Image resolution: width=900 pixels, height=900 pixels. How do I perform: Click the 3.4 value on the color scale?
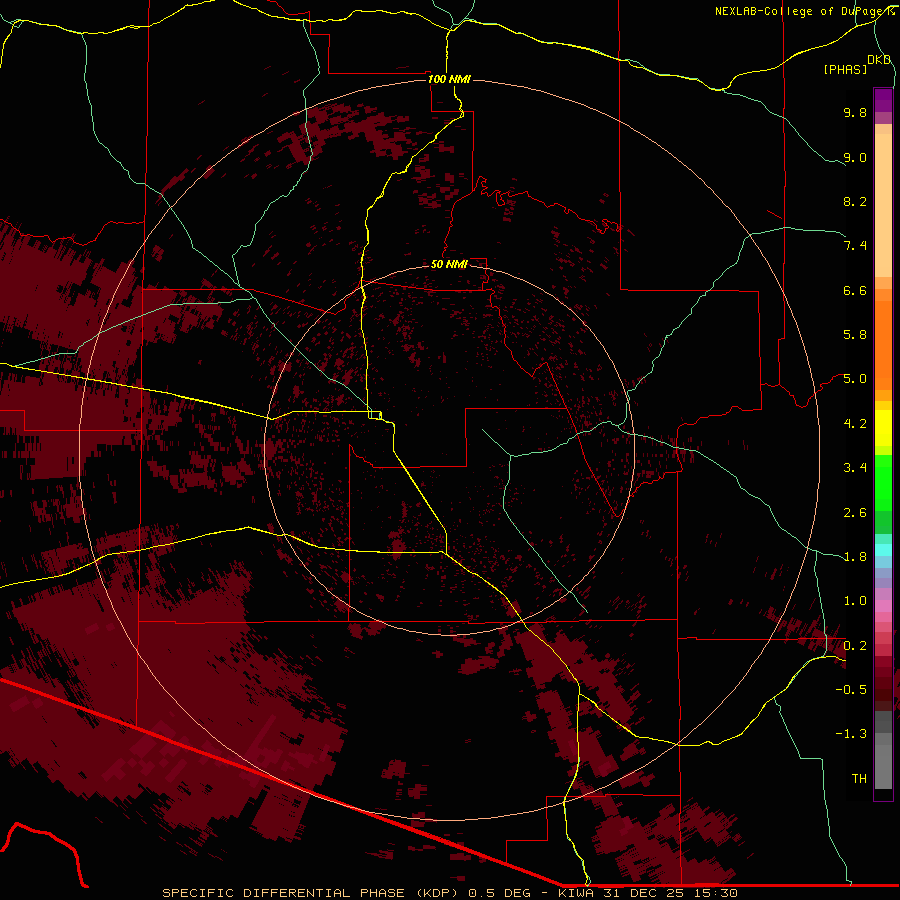pyautogui.click(x=855, y=468)
